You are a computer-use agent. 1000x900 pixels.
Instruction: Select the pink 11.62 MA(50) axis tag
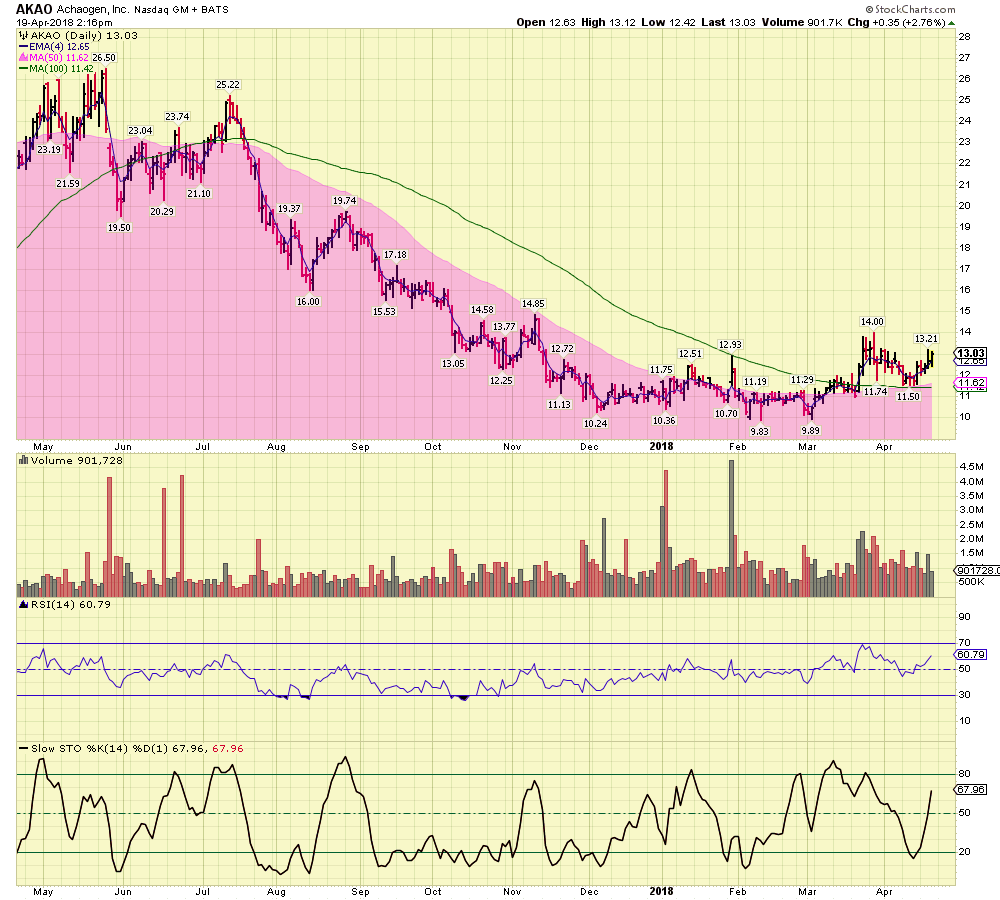[971, 383]
